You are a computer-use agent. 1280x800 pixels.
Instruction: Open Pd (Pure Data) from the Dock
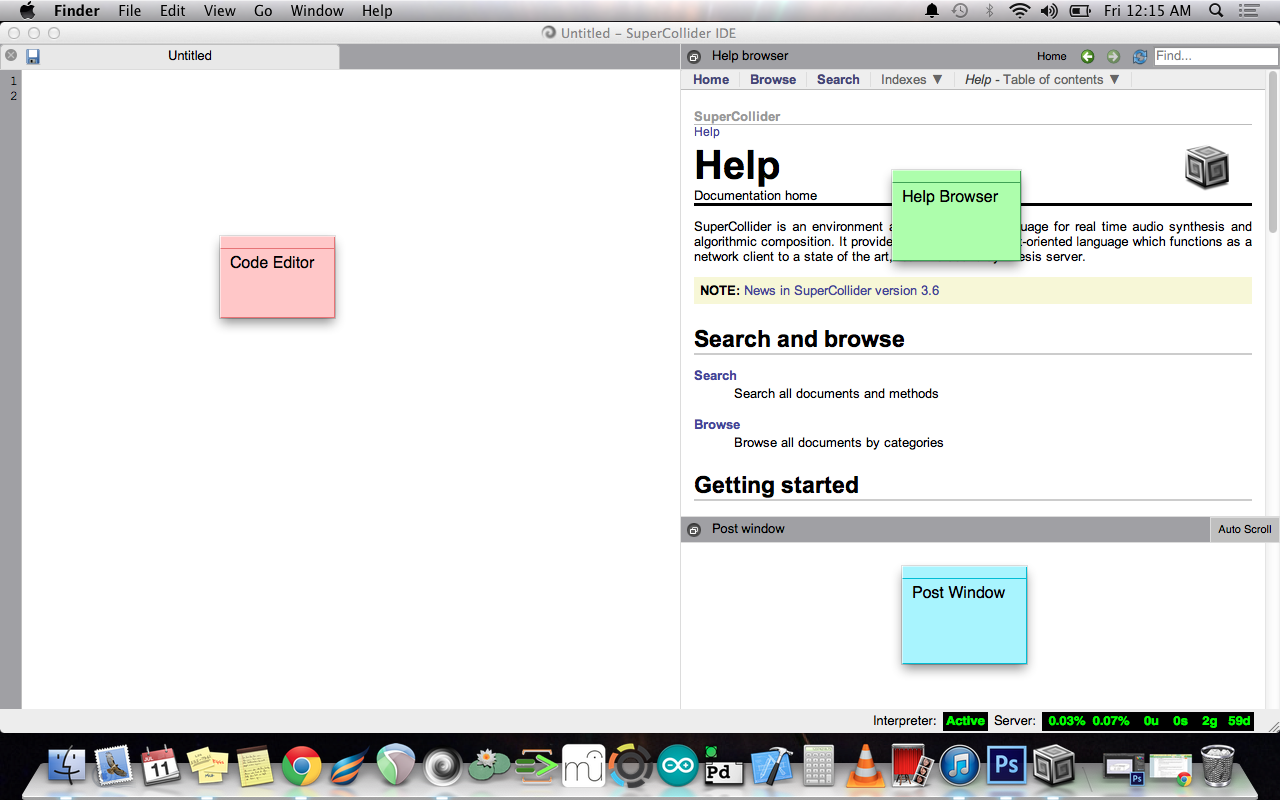pyautogui.click(x=722, y=767)
